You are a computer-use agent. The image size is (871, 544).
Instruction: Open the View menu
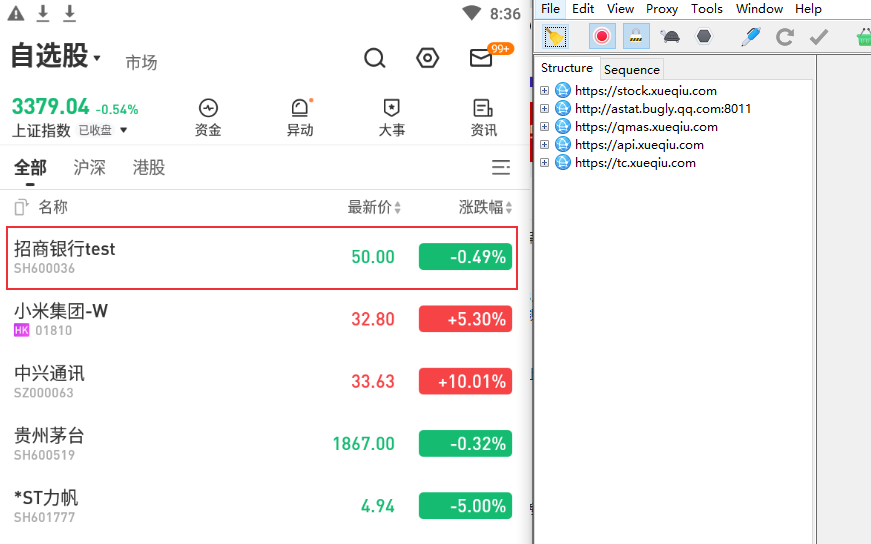tap(620, 9)
